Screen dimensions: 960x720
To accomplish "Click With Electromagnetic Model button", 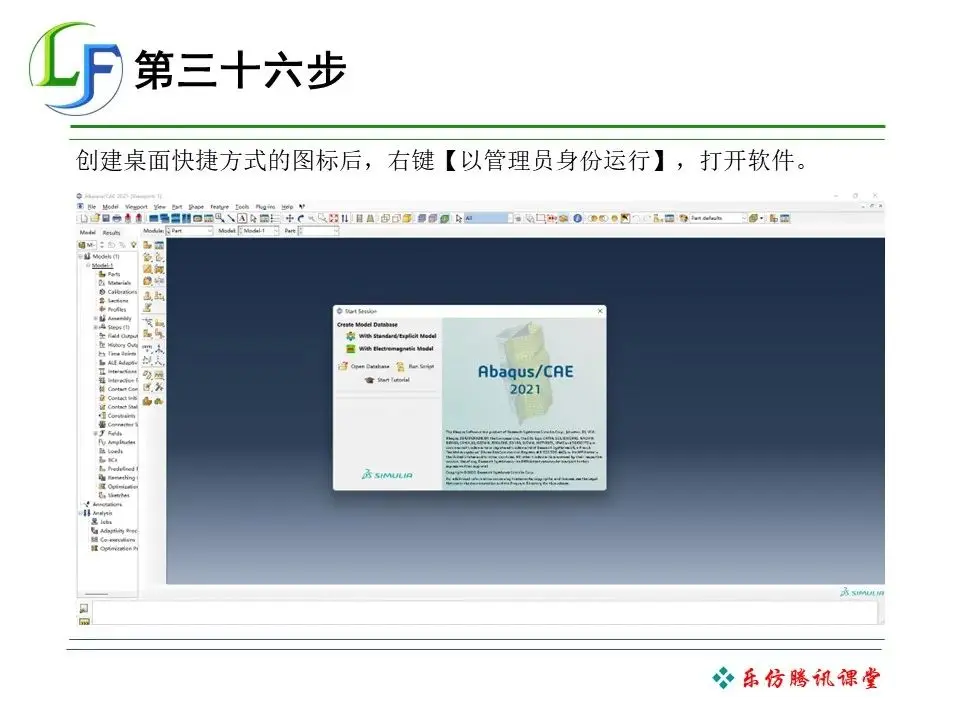I will click(x=389, y=349).
